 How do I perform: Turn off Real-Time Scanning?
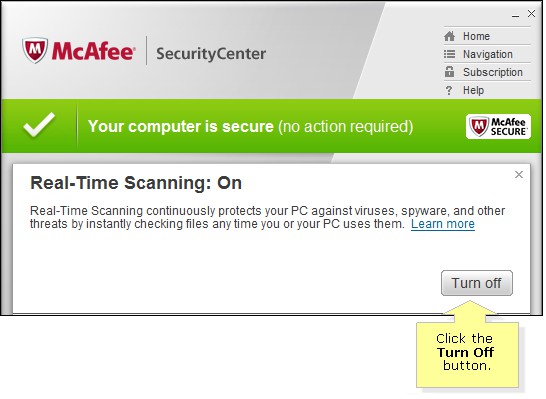click(477, 283)
